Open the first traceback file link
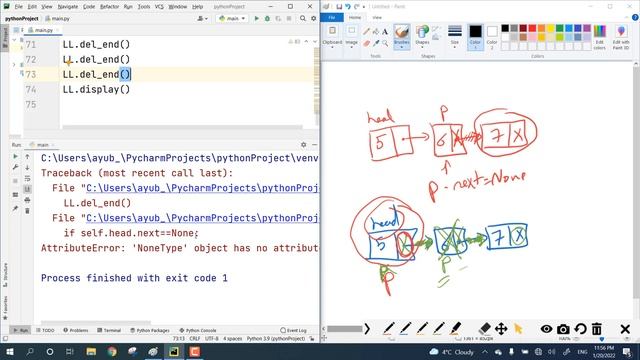640x360 pixels. coord(202,188)
